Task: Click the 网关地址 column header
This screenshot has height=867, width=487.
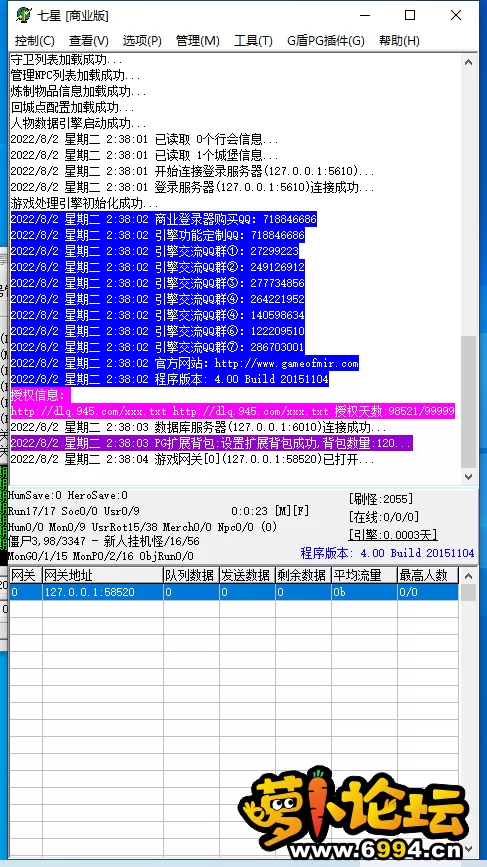Action: point(103,576)
